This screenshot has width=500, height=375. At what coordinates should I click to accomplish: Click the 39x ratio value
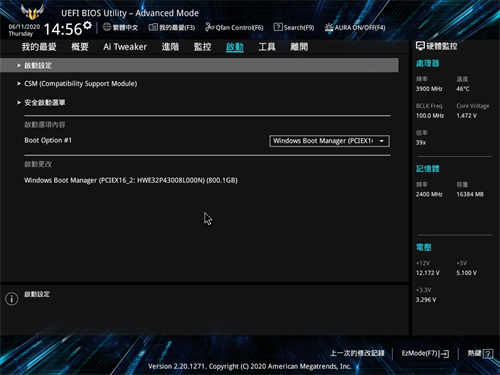pyautogui.click(x=421, y=143)
